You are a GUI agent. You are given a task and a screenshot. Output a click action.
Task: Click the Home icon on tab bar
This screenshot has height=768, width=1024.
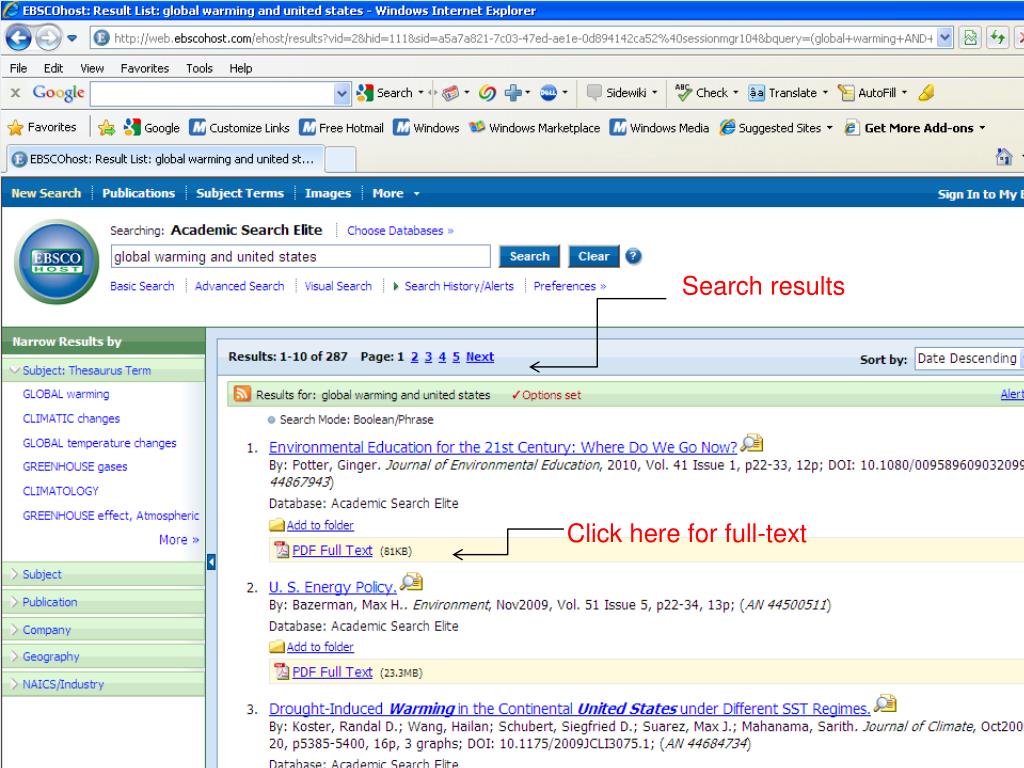1004,157
